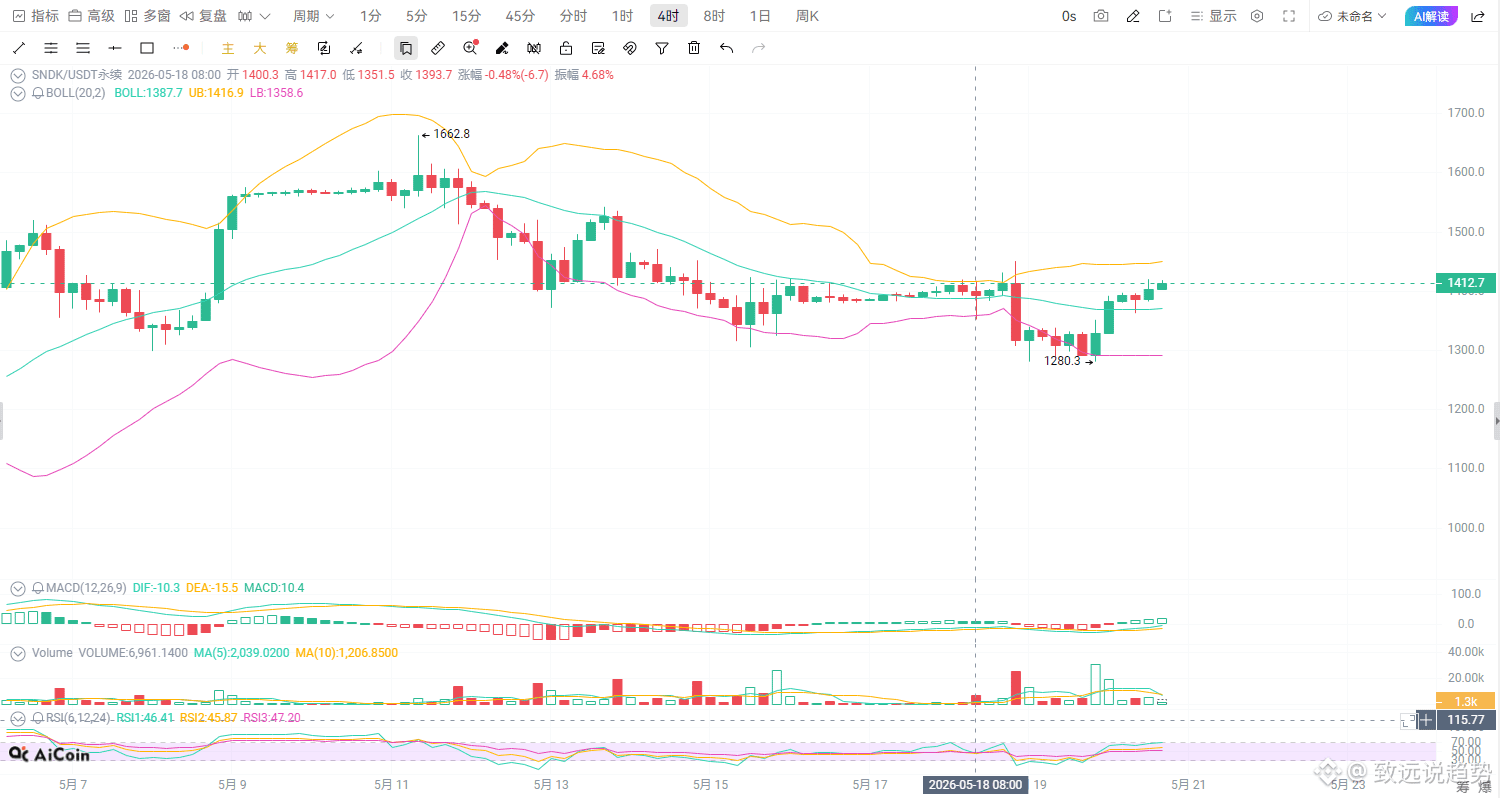The width and height of the screenshot is (1500, 798).
Task: Select the three horizontal lines tool
Action: pos(83,48)
